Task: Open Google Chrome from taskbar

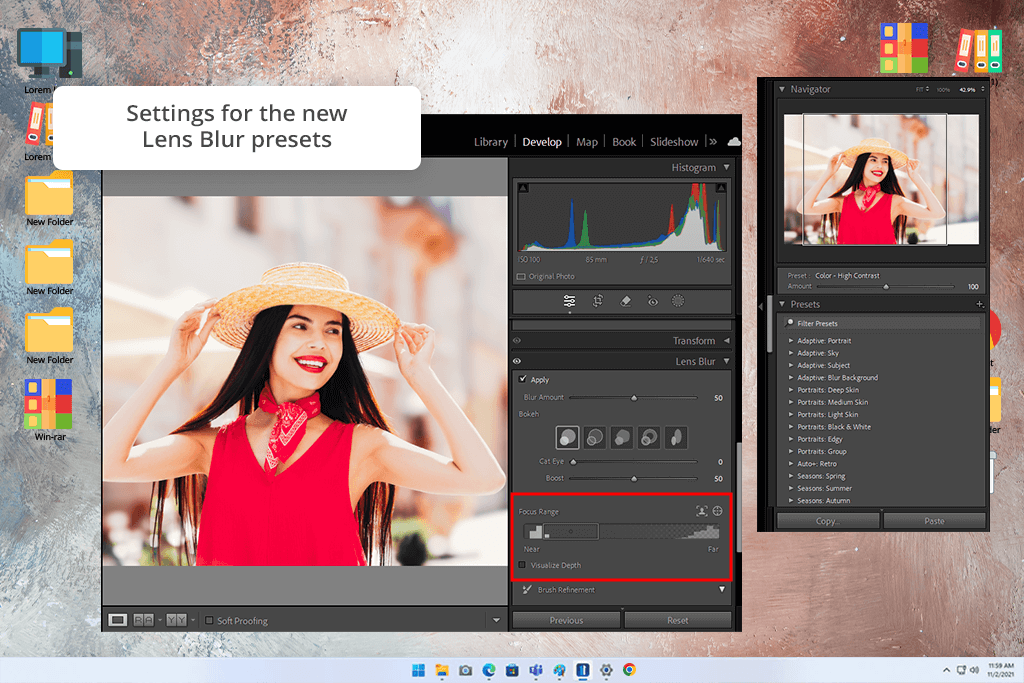Action: [629, 670]
